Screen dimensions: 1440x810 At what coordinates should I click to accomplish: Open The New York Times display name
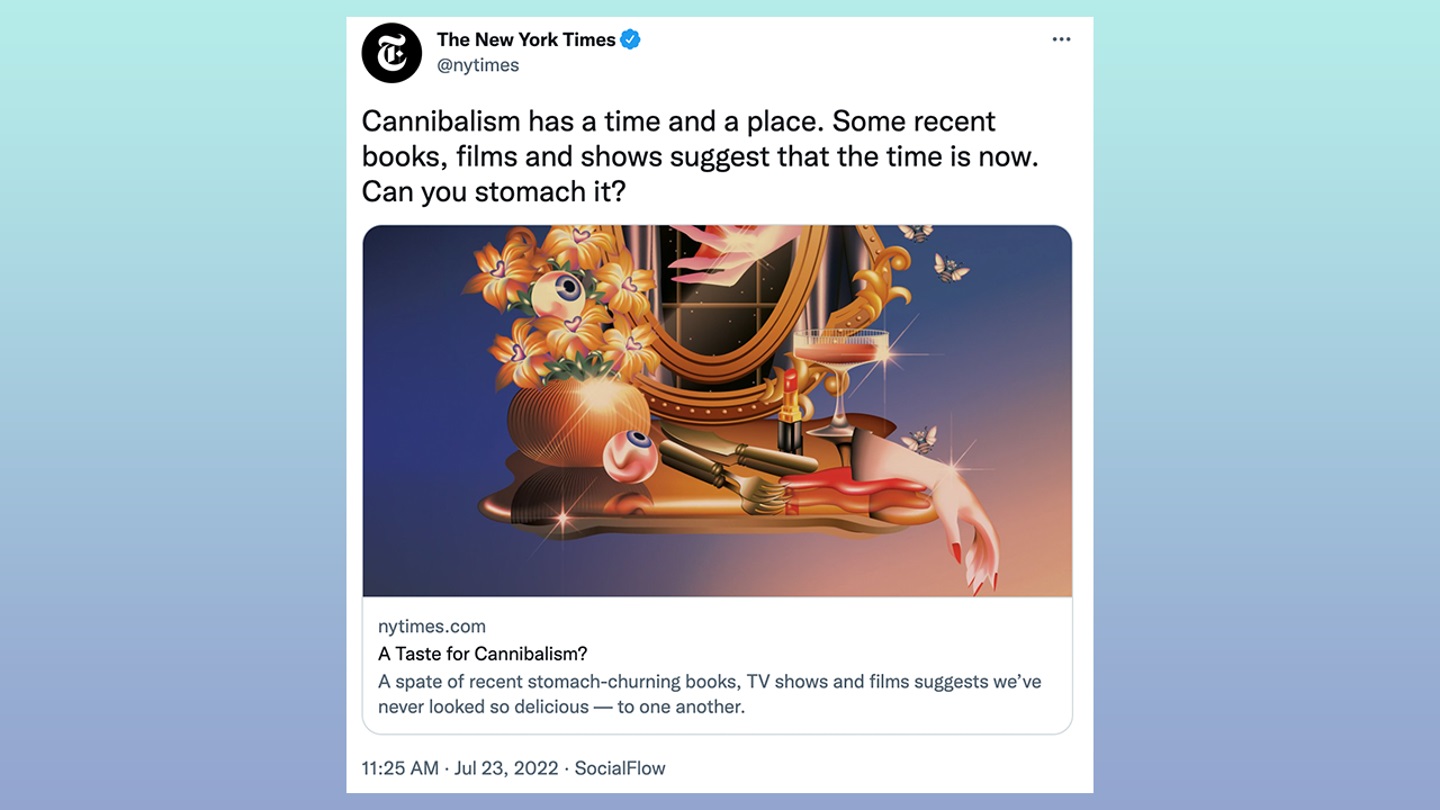click(x=526, y=40)
